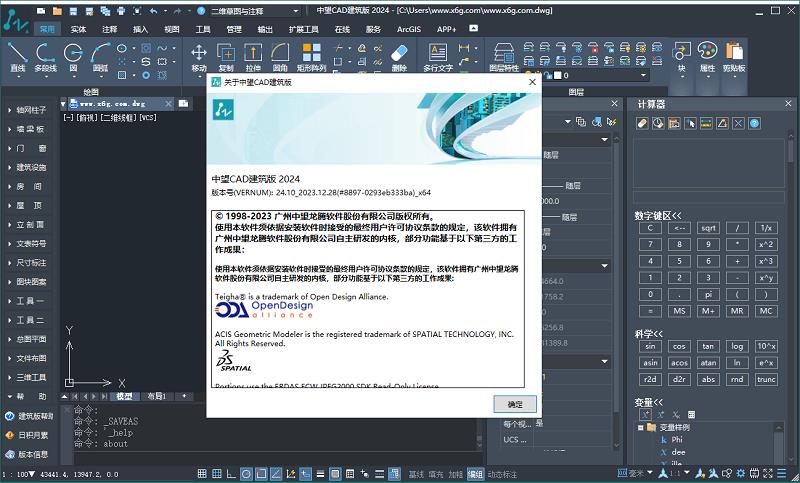800x483 pixels.
Task: Click the linear dimension tool icon
Action: (x=463, y=48)
